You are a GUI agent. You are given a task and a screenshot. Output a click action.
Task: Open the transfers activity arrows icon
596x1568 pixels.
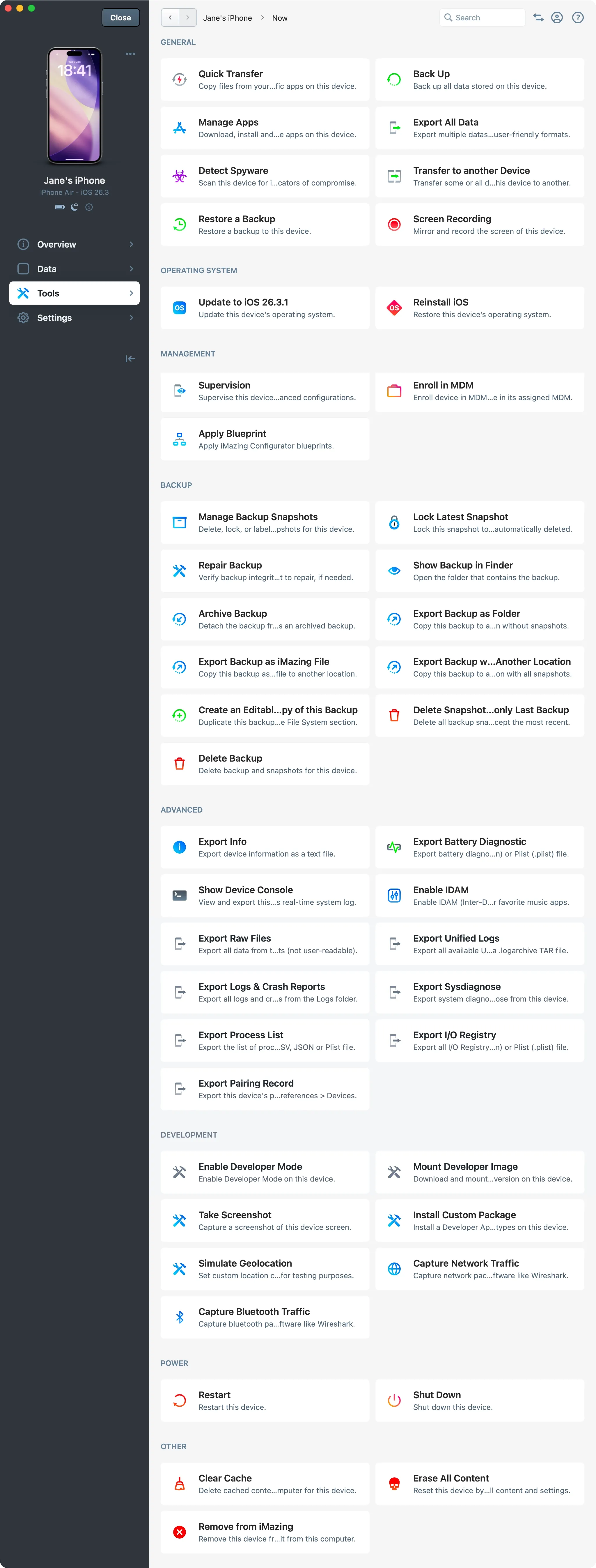538,18
